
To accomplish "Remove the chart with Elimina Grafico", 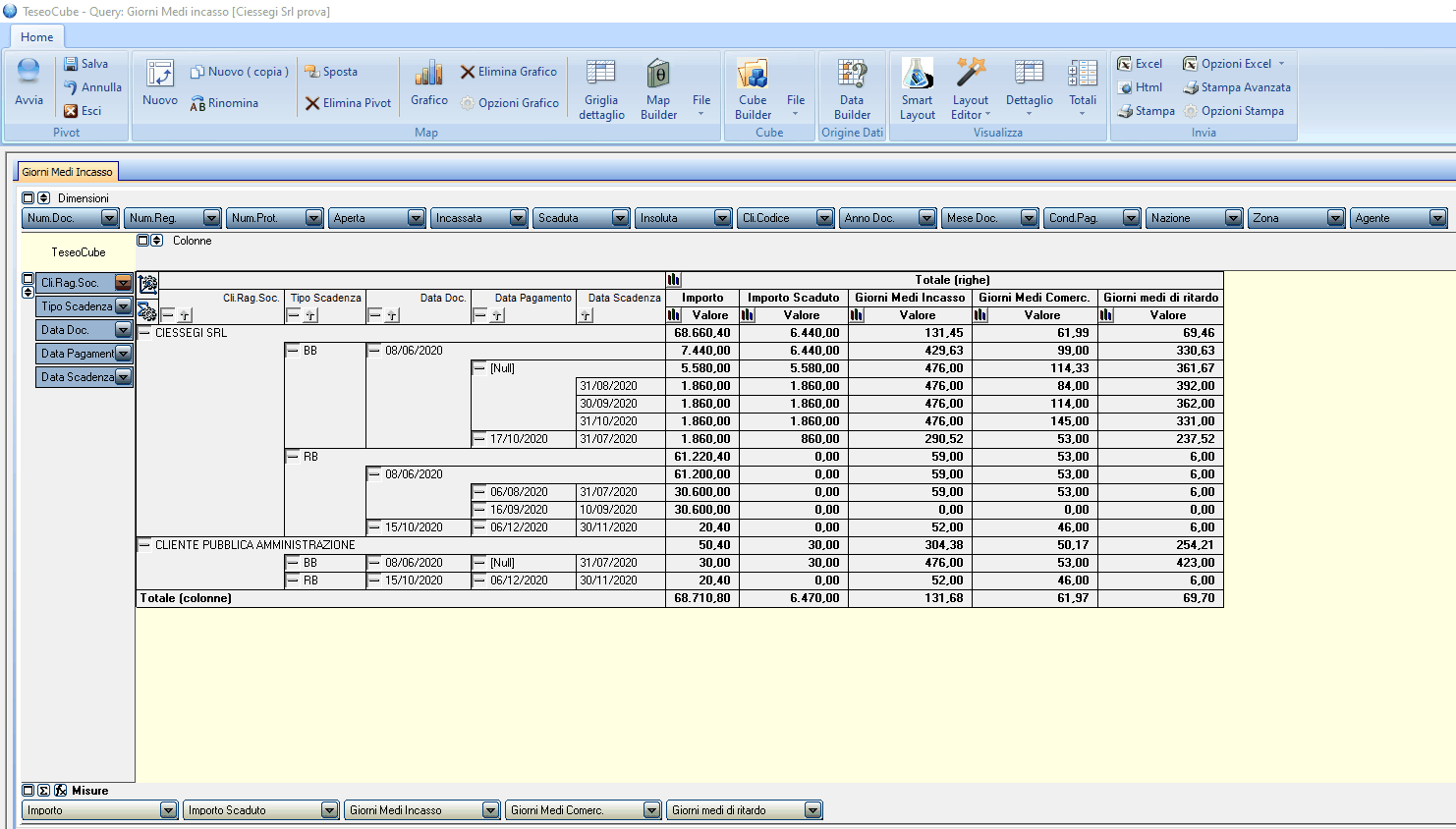I will [x=508, y=72].
